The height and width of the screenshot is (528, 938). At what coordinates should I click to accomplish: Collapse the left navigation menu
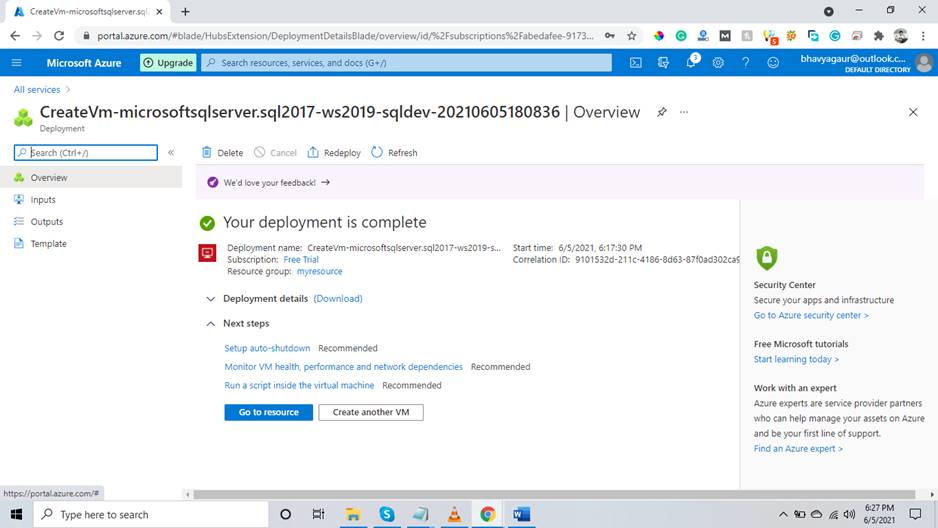(171, 152)
